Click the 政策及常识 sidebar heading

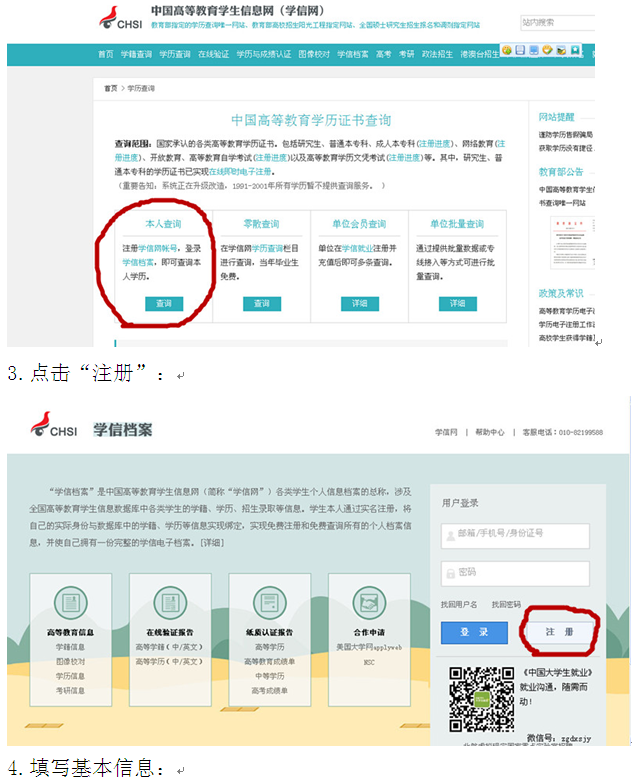pos(561,293)
